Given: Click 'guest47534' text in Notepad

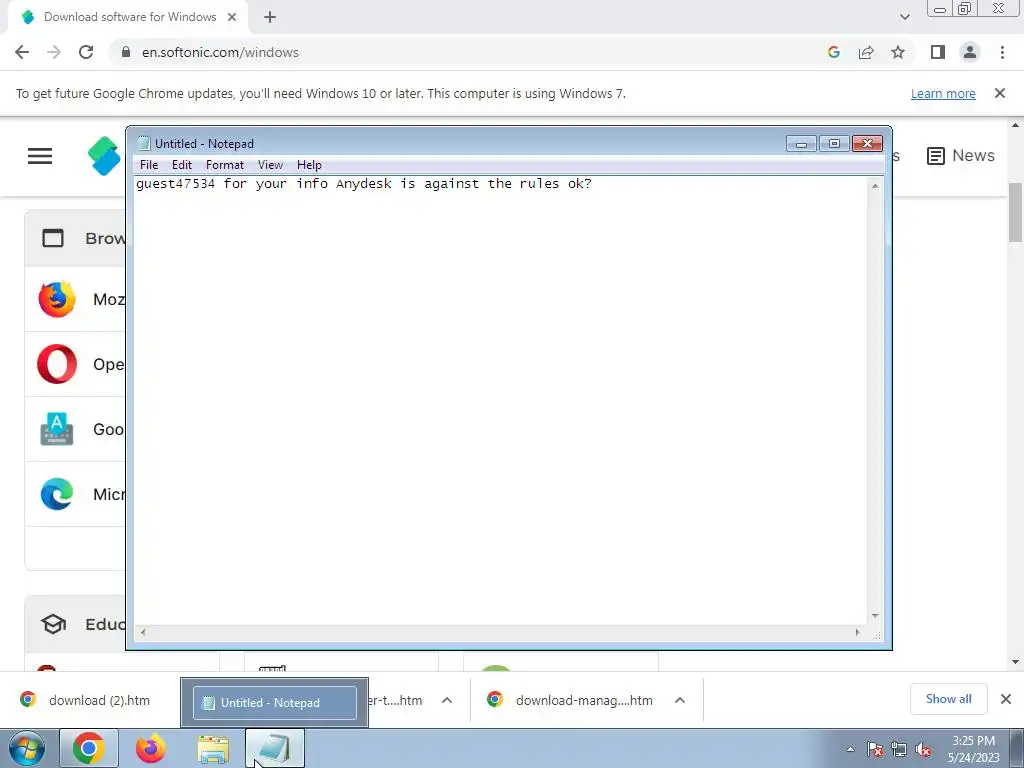Looking at the screenshot, I should pyautogui.click(x=175, y=184).
